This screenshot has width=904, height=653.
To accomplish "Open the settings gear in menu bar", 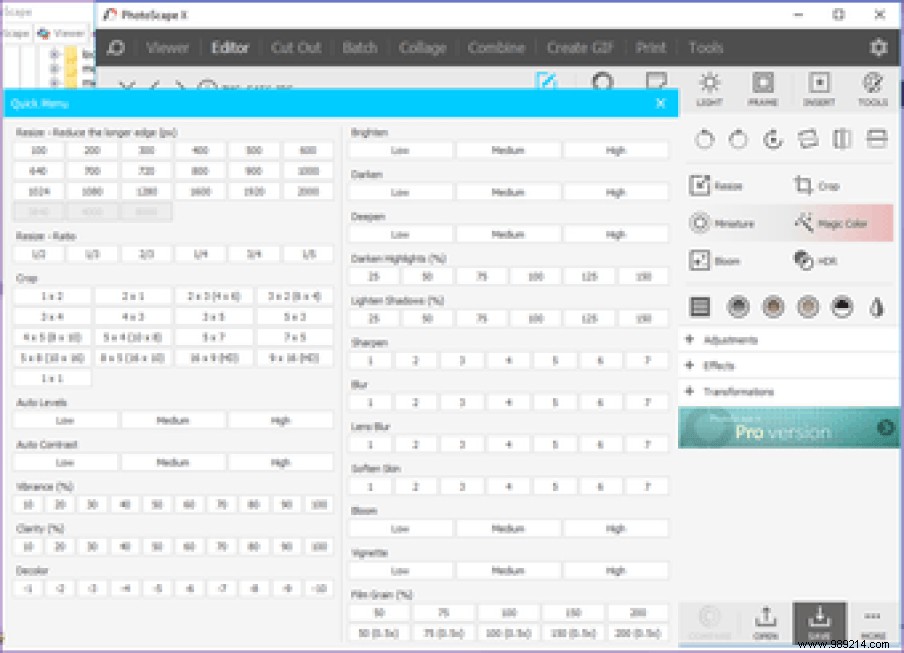I will click(878, 47).
